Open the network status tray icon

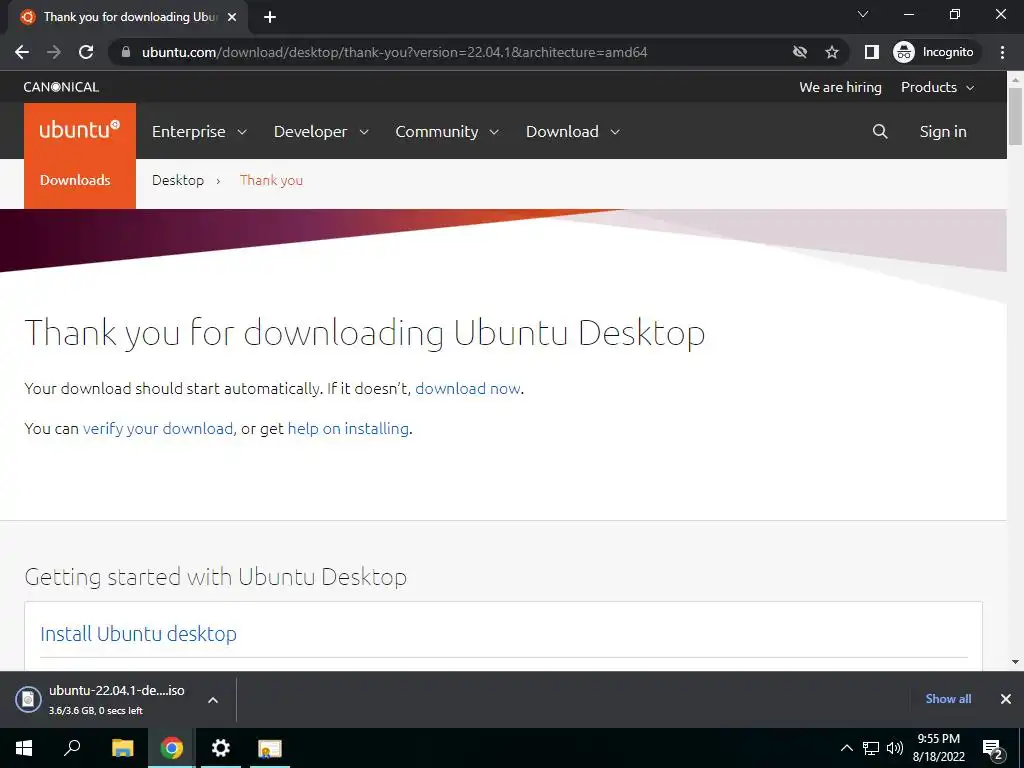(x=871, y=748)
